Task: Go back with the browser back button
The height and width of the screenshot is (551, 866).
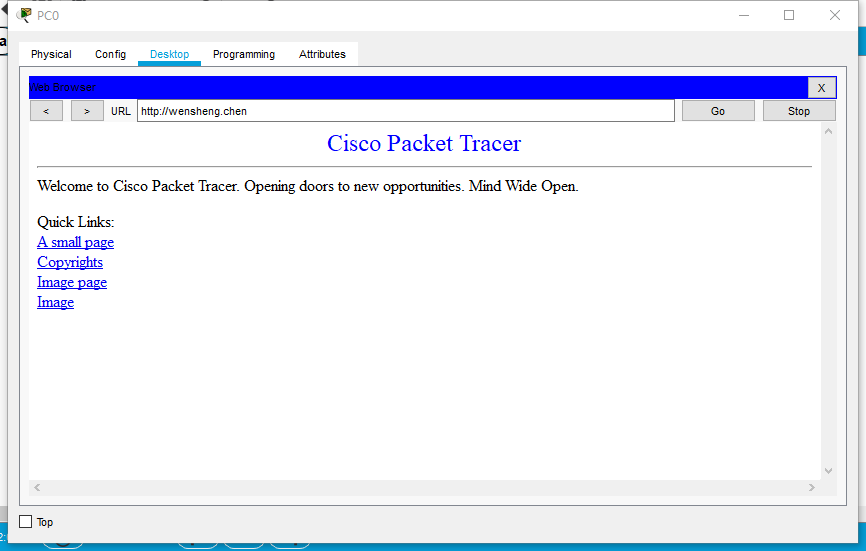Action: click(x=46, y=111)
